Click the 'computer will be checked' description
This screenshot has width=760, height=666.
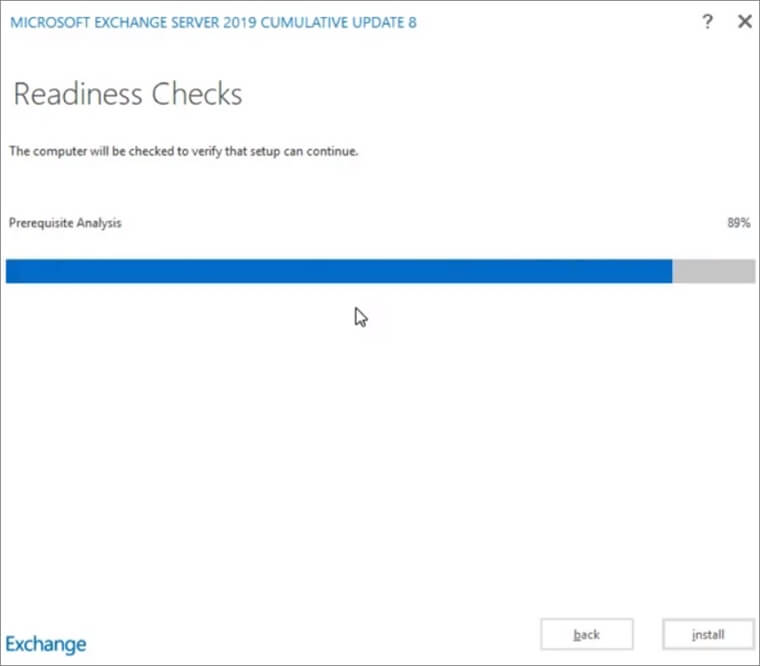click(x=184, y=151)
